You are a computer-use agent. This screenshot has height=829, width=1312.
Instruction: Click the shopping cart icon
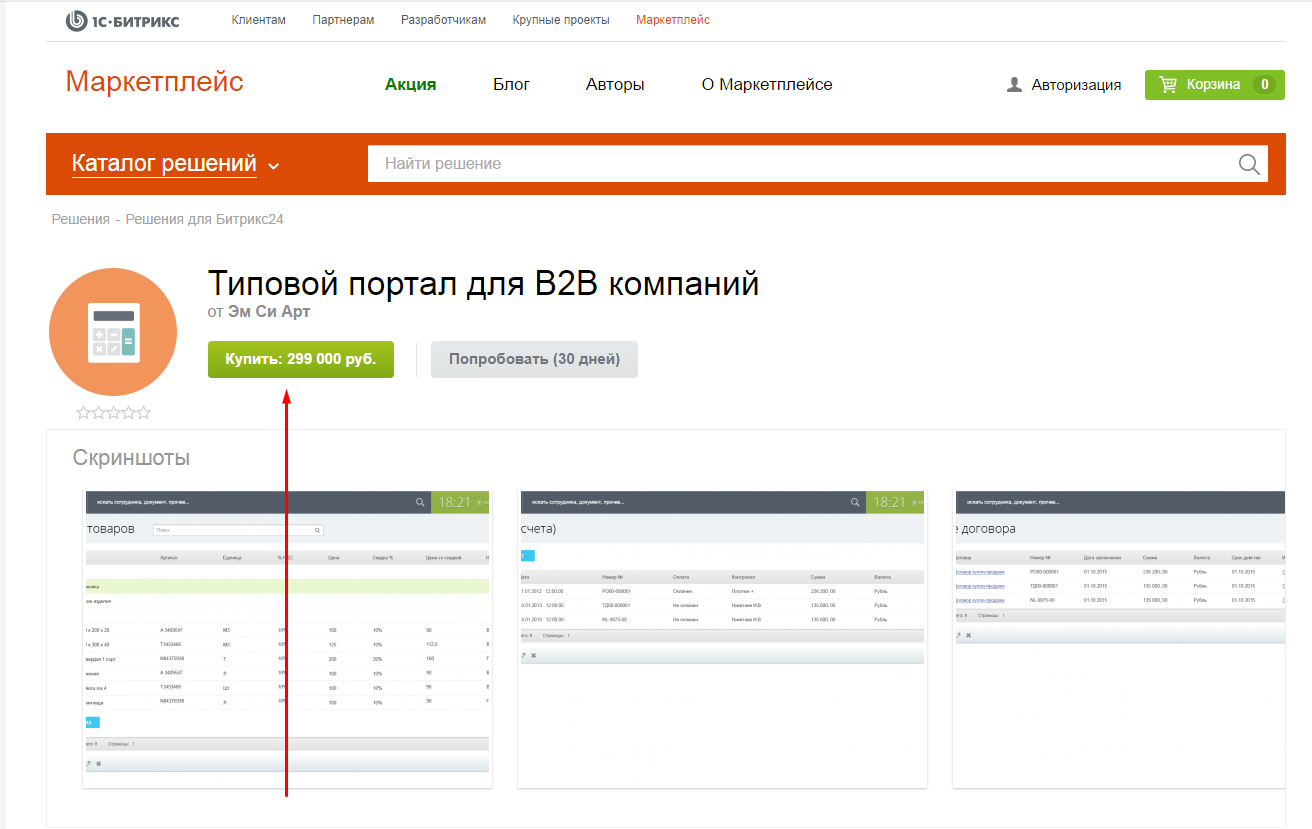[x=1167, y=85]
